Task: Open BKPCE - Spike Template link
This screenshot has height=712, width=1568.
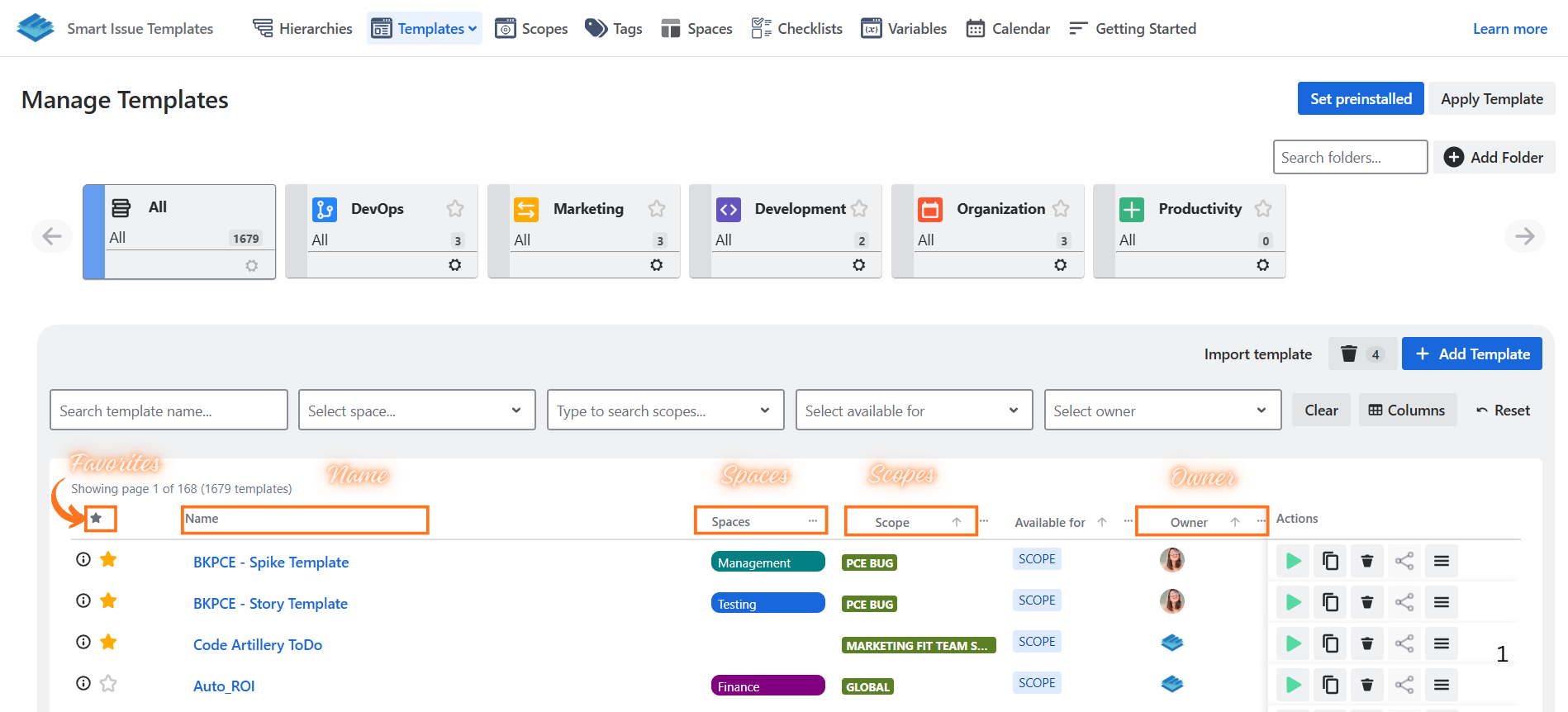Action: (x=271, y=562)
